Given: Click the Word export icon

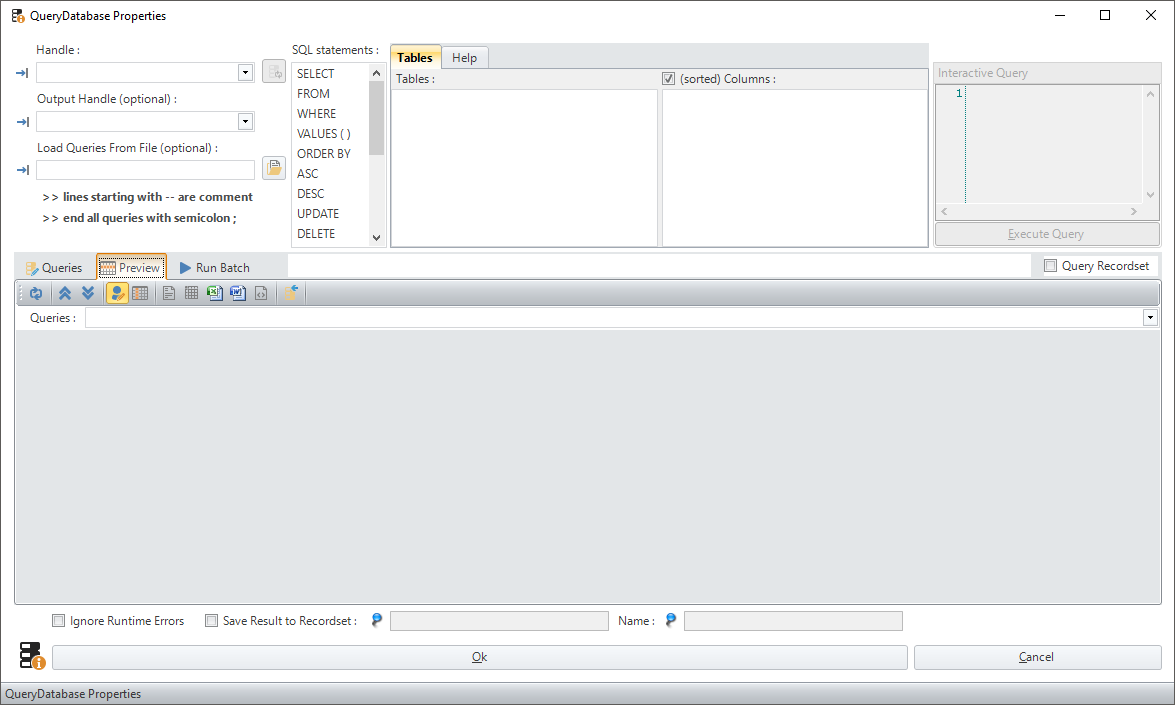Looking at the screenshot, I should (x=237, y=293).
